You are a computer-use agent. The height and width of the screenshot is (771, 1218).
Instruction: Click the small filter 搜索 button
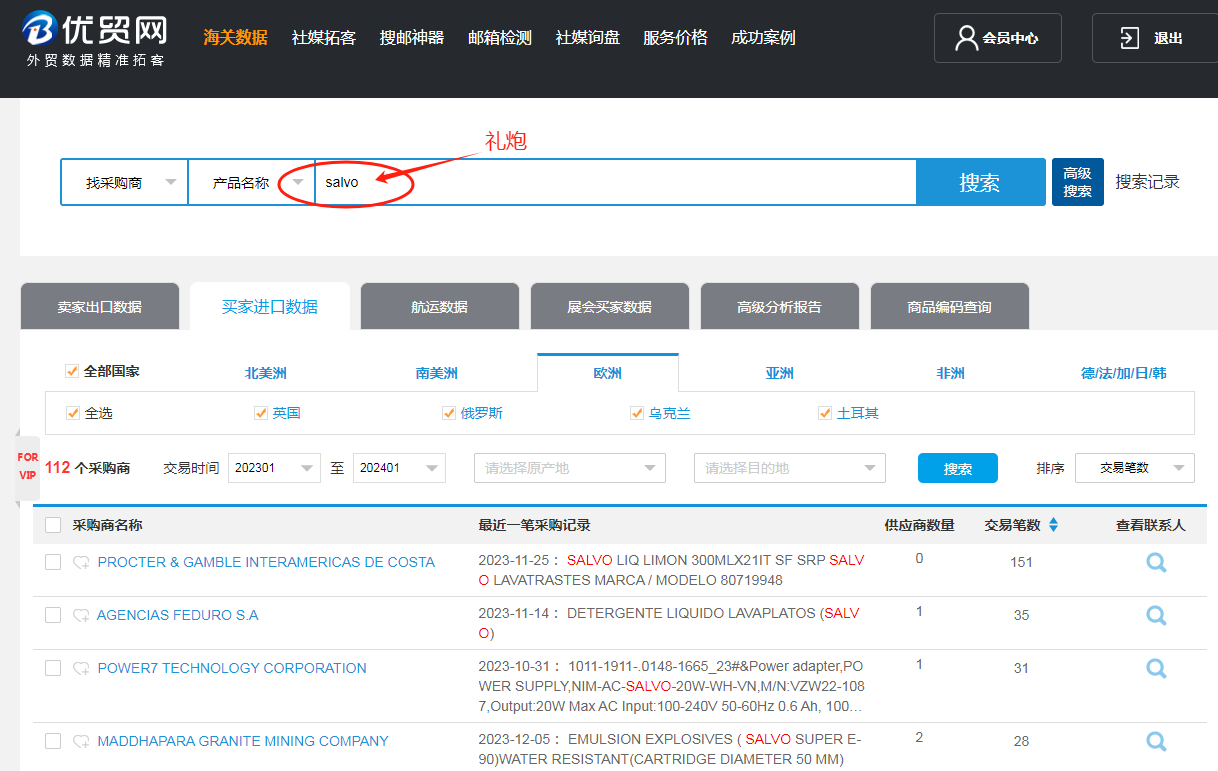click(x=958, y=468)
